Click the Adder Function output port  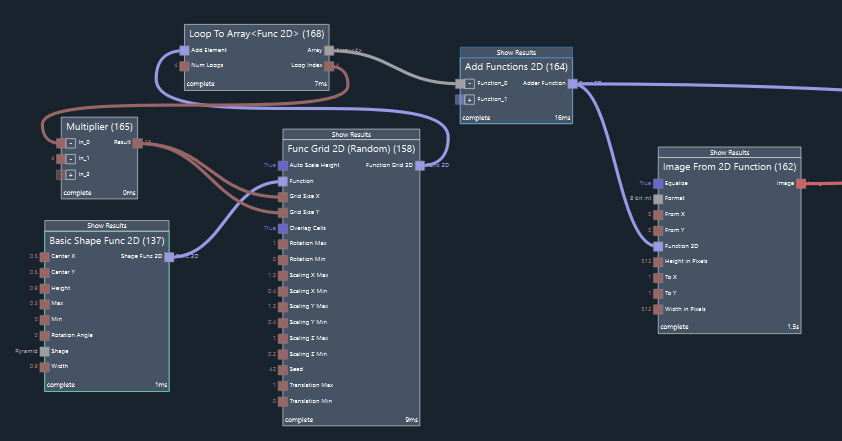[x=572, y=84]
